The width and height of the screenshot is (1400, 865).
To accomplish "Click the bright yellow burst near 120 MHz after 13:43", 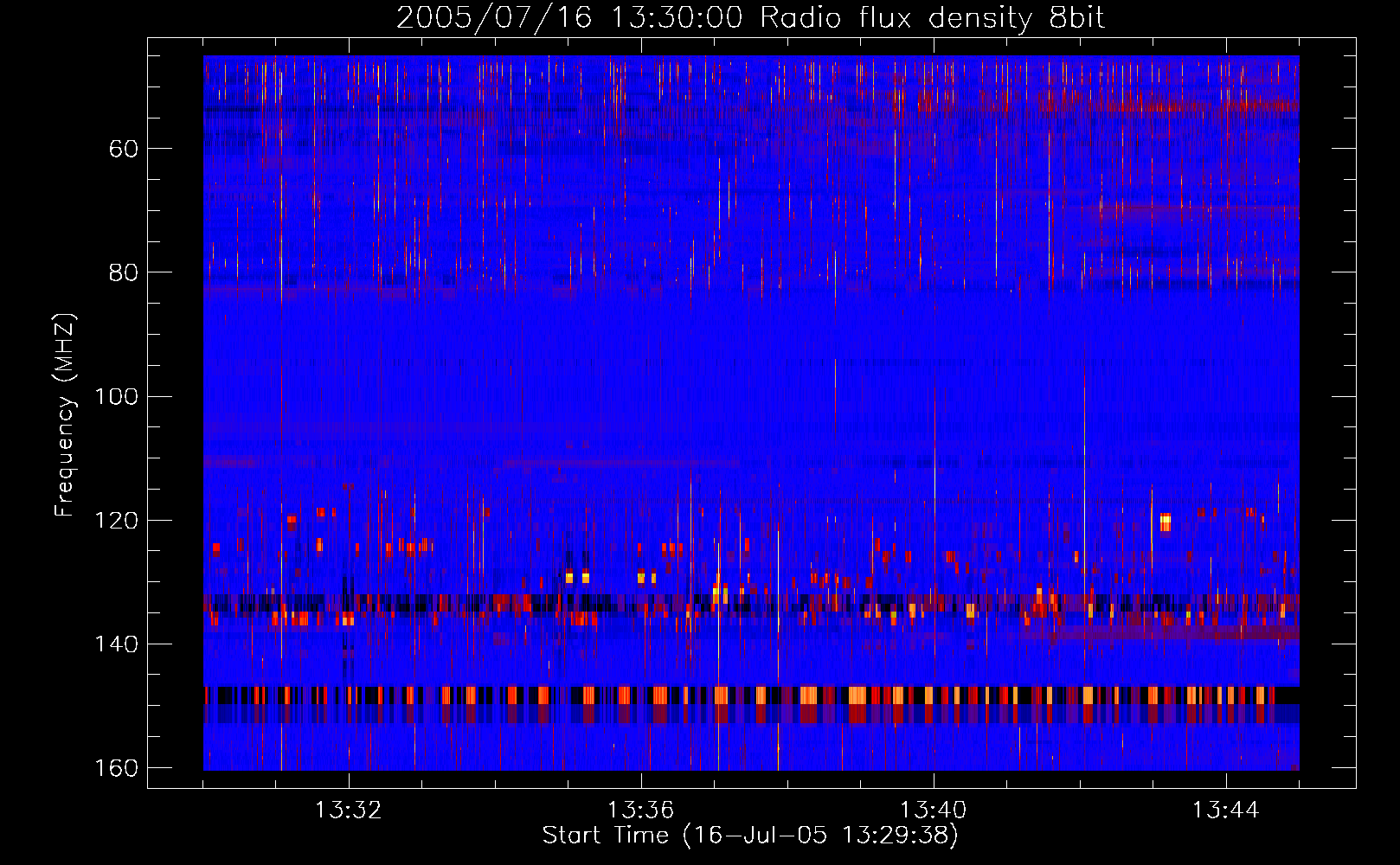I will click(1166, 522).
